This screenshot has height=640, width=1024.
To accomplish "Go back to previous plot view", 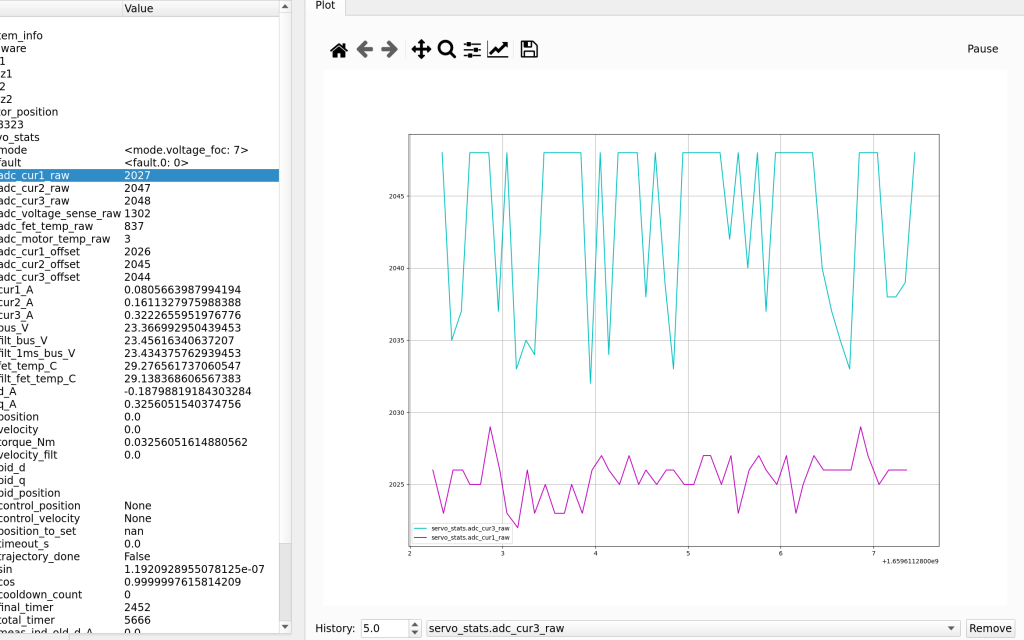I will 365,50.
